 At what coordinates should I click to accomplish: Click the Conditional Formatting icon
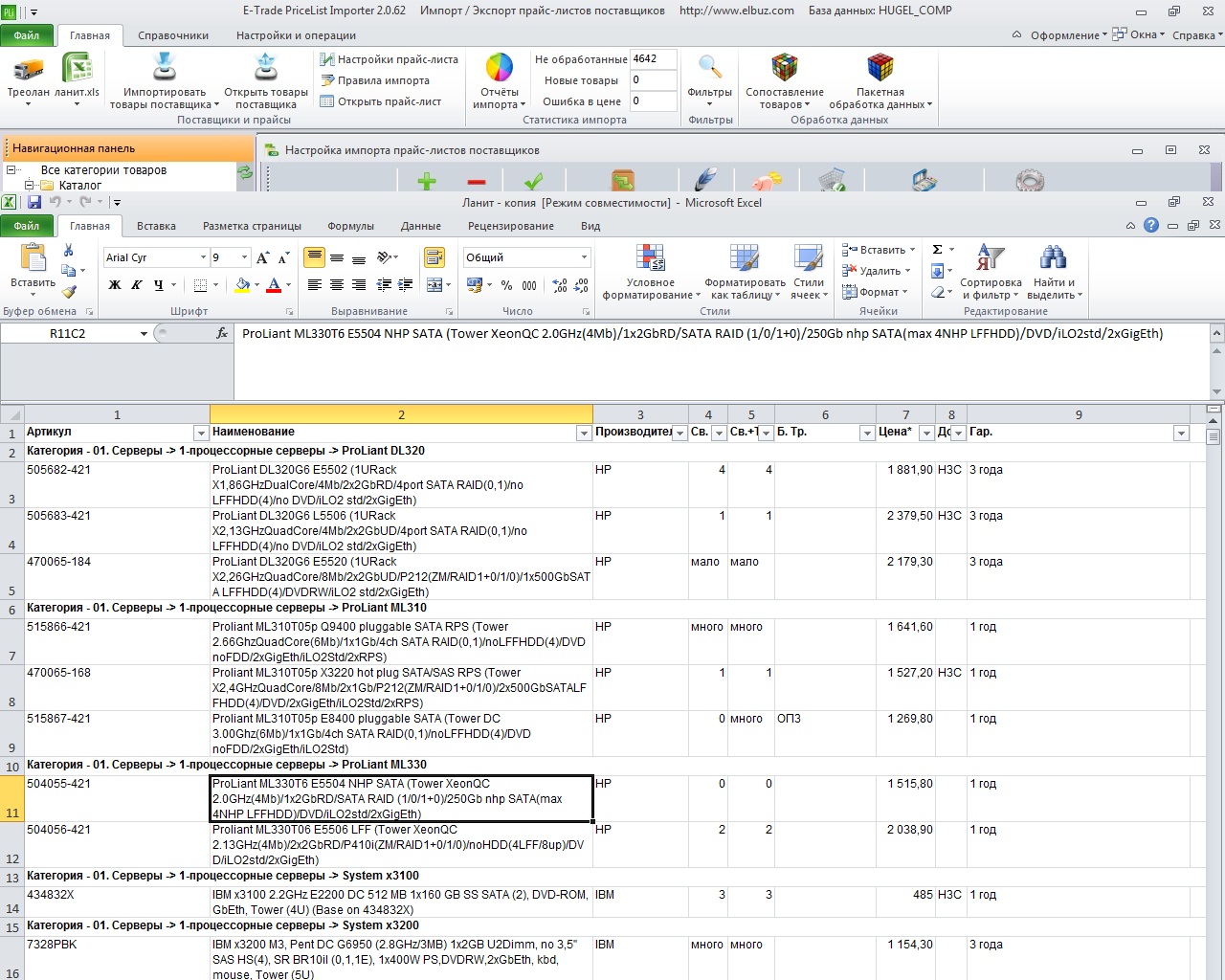pyautogui.click(x=651, y=258)
